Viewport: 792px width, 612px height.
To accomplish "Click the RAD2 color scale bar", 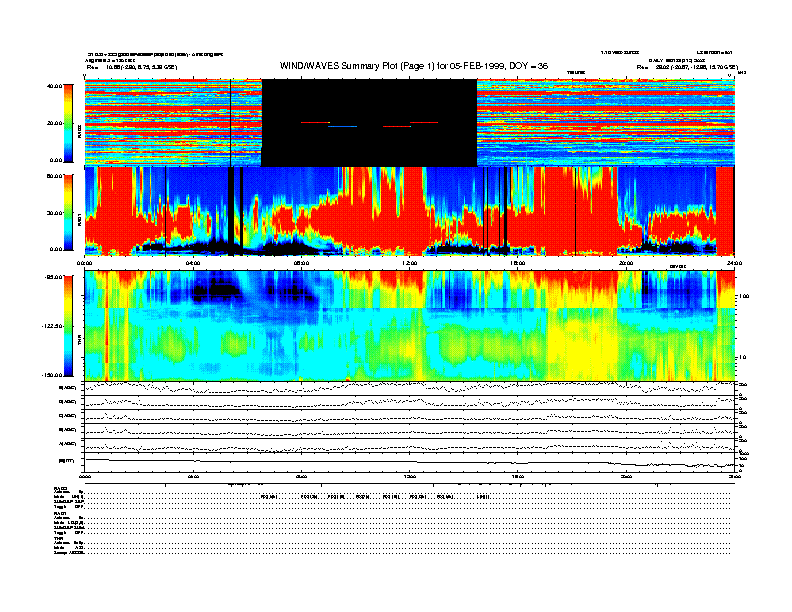I will pos(68,124).
